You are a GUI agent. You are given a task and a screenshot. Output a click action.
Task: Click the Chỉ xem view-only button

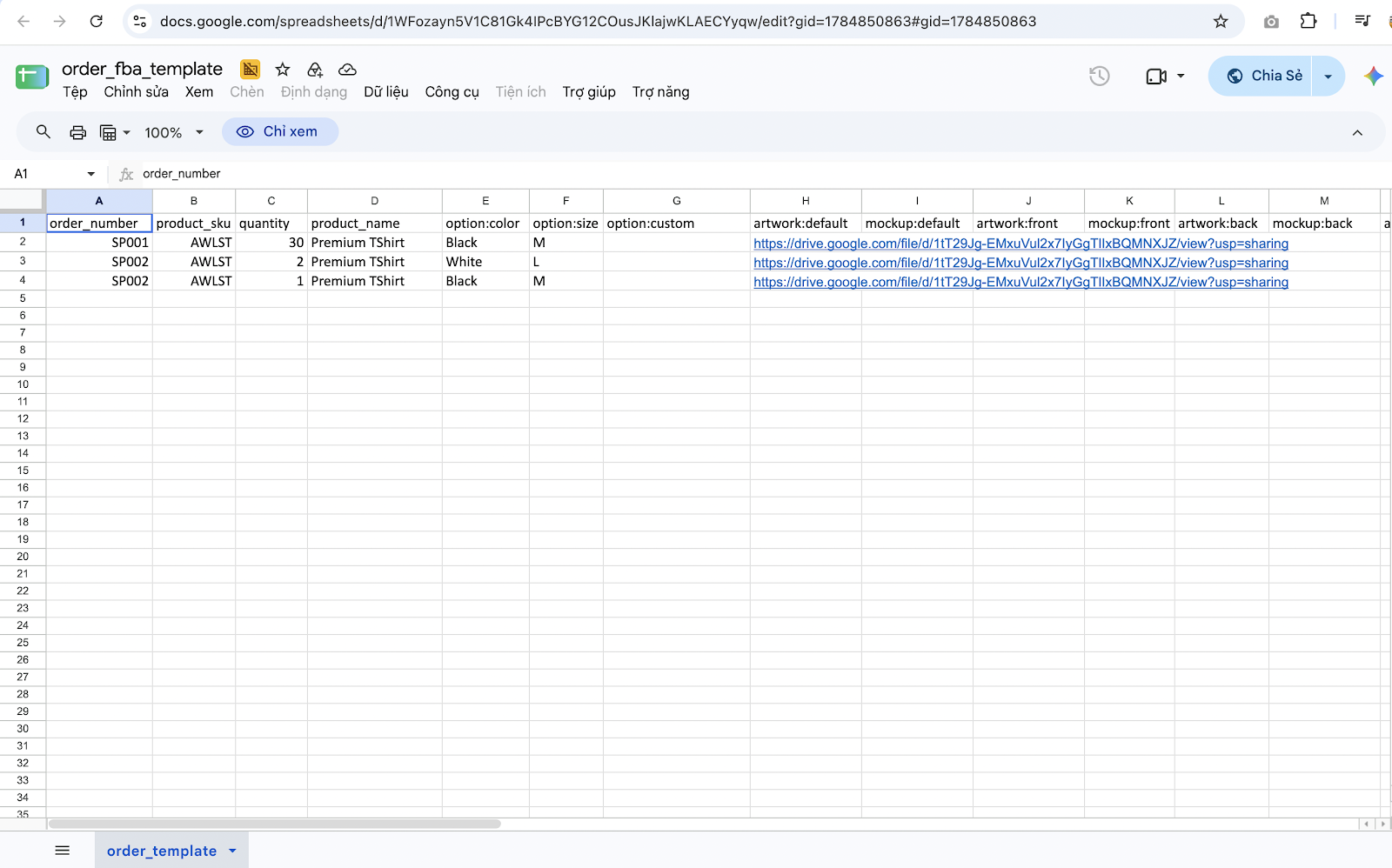(279, 132)
